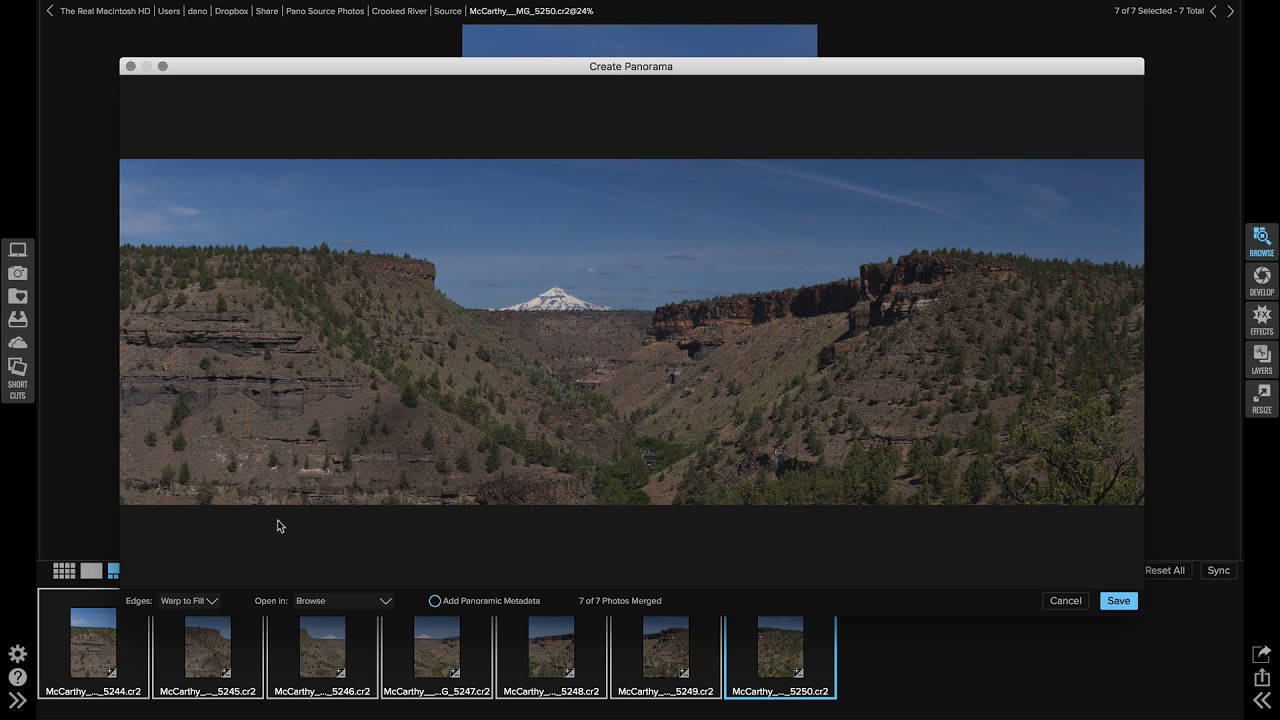The height and width of the screenshot is (720, 1280).
Task: Click the export upload icon at bottom right
Action: pyautogui.click(x=1262, y=677)
